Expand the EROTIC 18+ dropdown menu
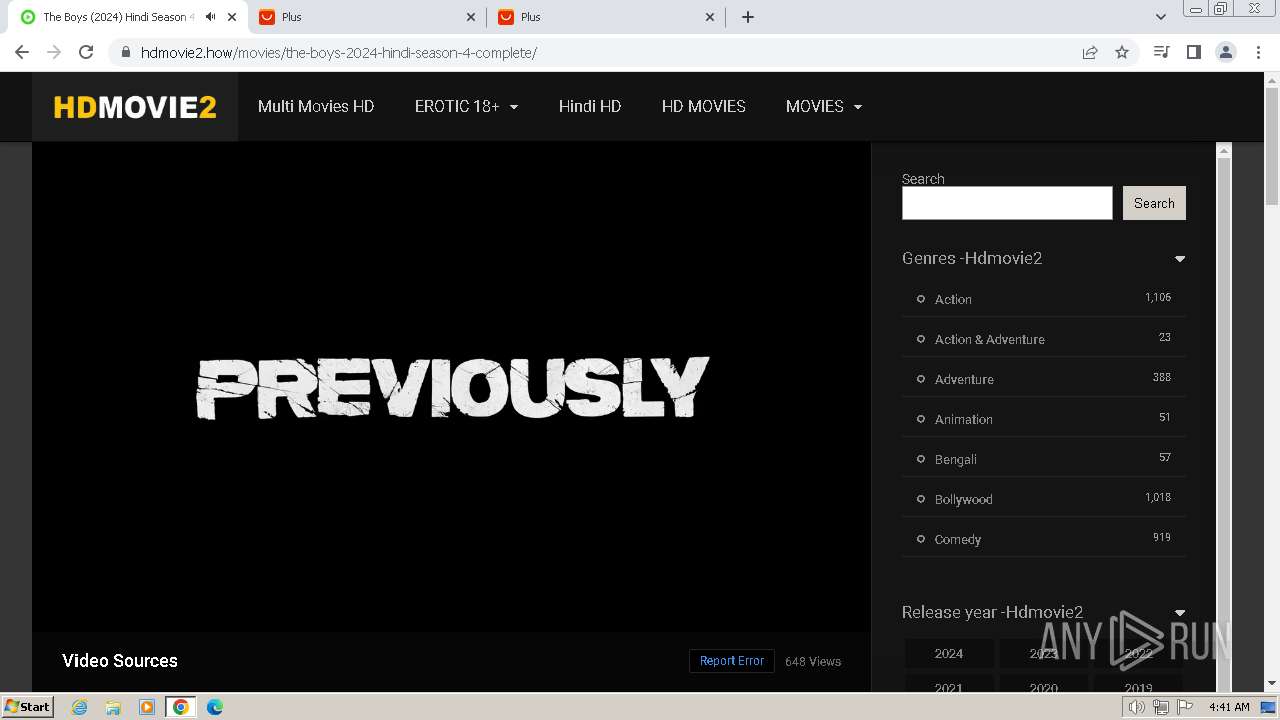The image size is (1280, 720). coord(466,106)
